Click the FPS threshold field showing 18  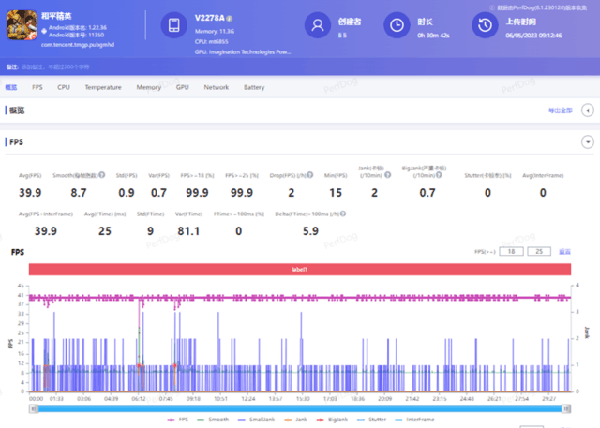pos(511,251)
